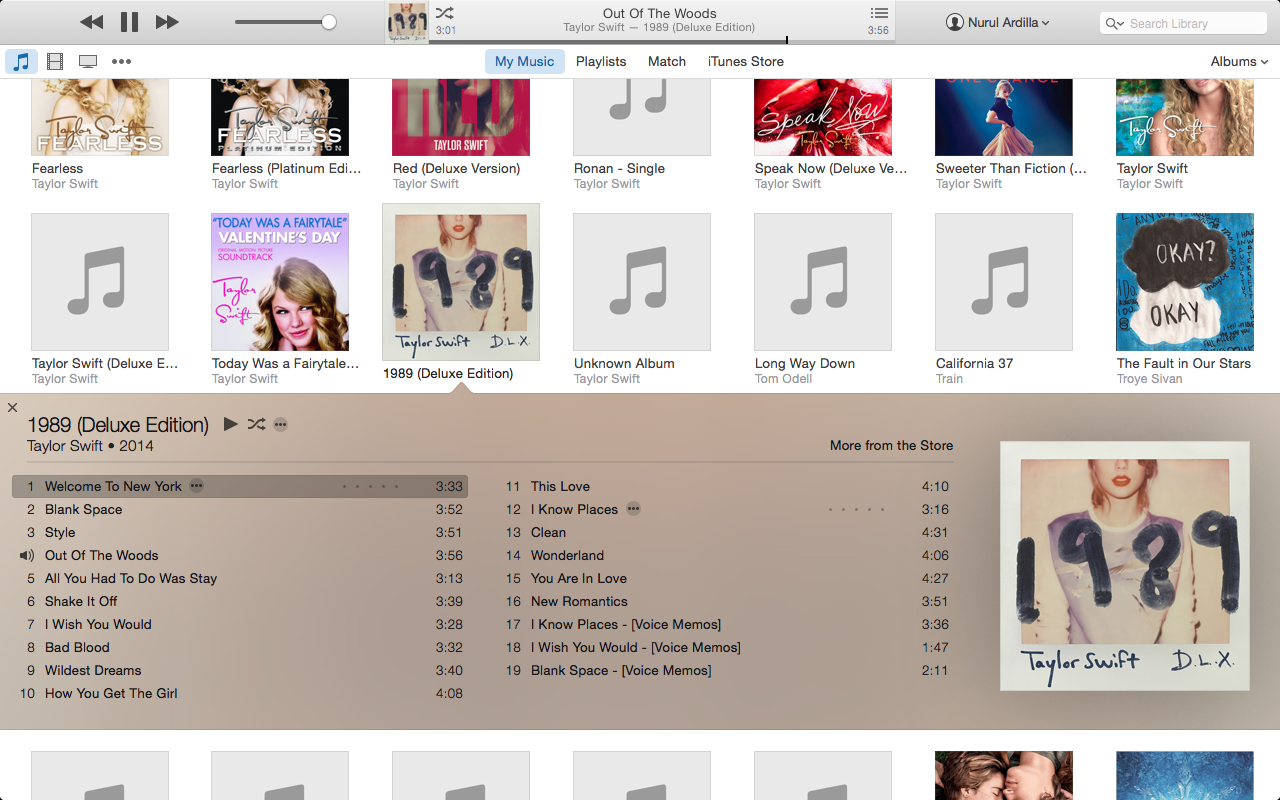Select You Are In Love track
This screenshot has height=800, width=1280.
point(726,578)
